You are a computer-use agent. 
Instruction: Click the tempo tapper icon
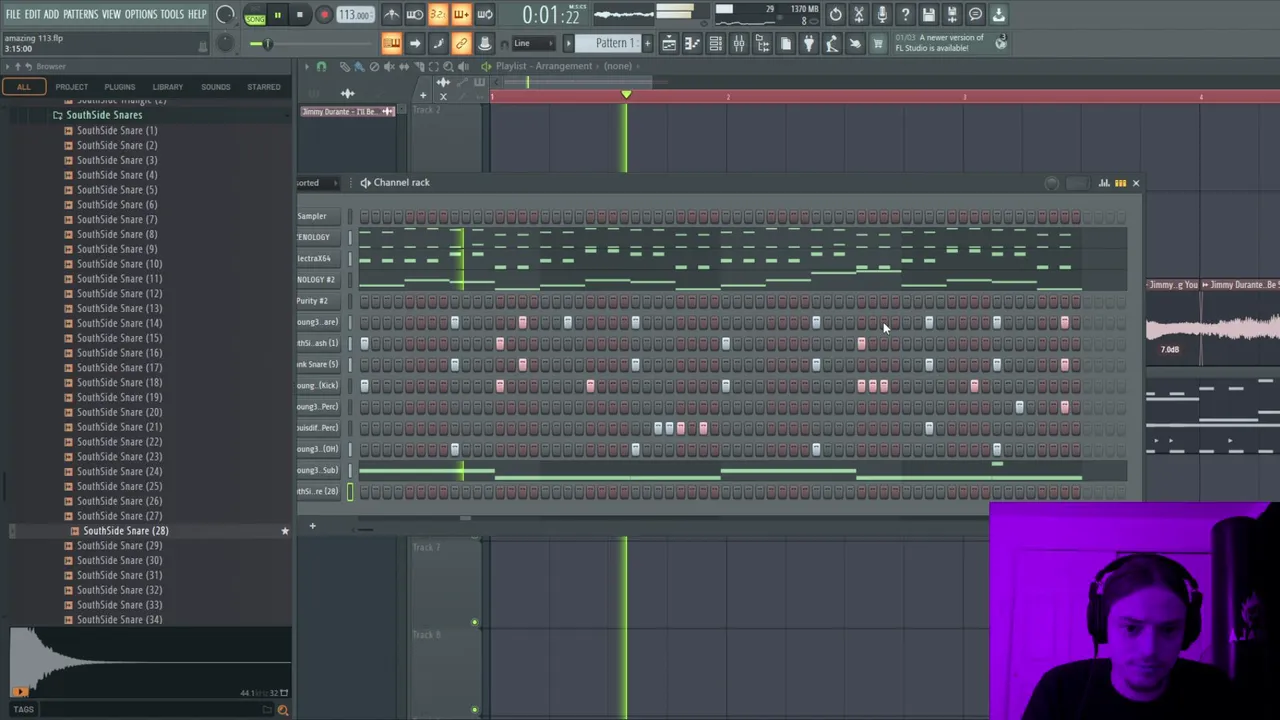[832, 43]
